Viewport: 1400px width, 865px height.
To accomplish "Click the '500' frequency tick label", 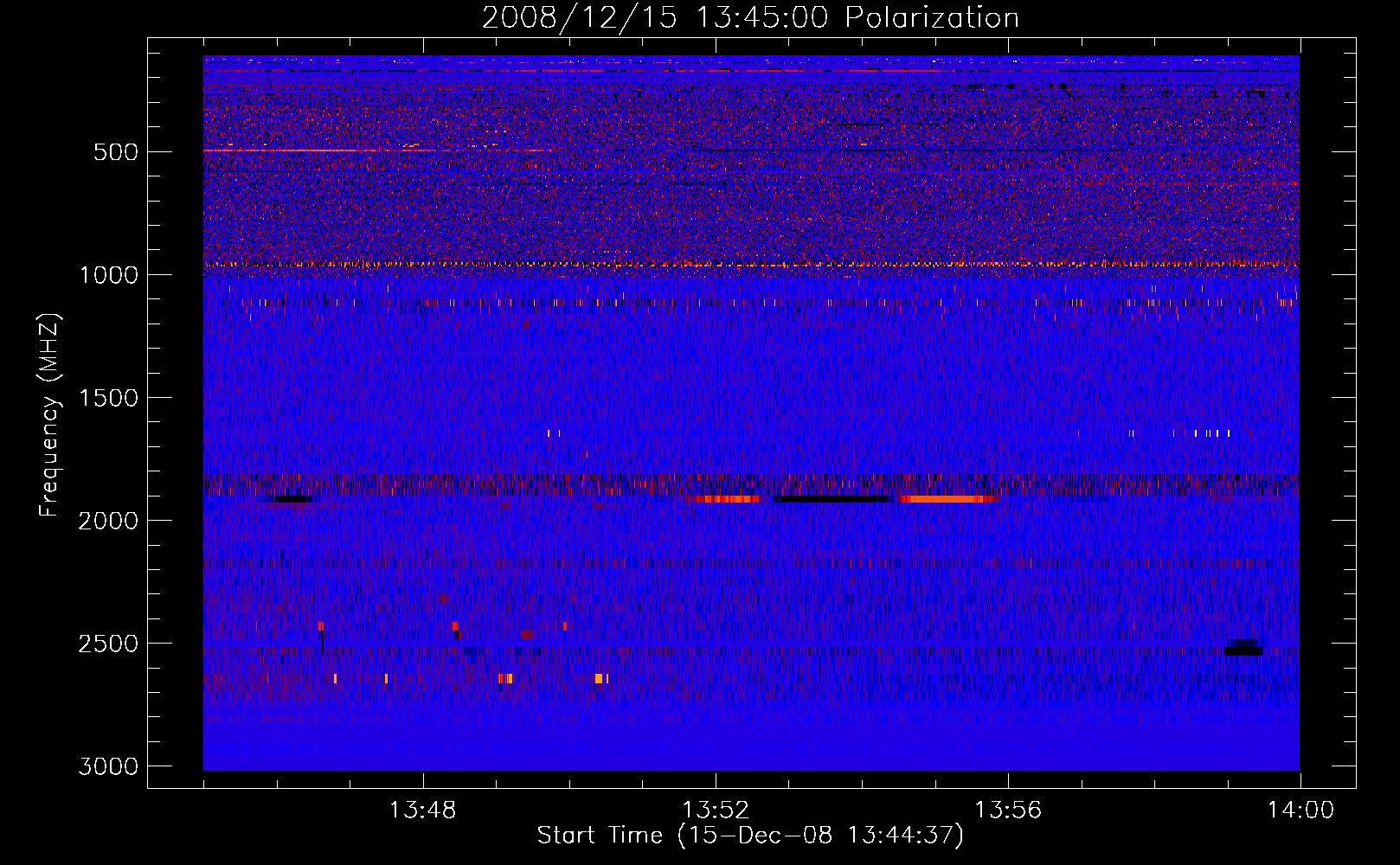I will pyautogui.click(x=115, y=152).
